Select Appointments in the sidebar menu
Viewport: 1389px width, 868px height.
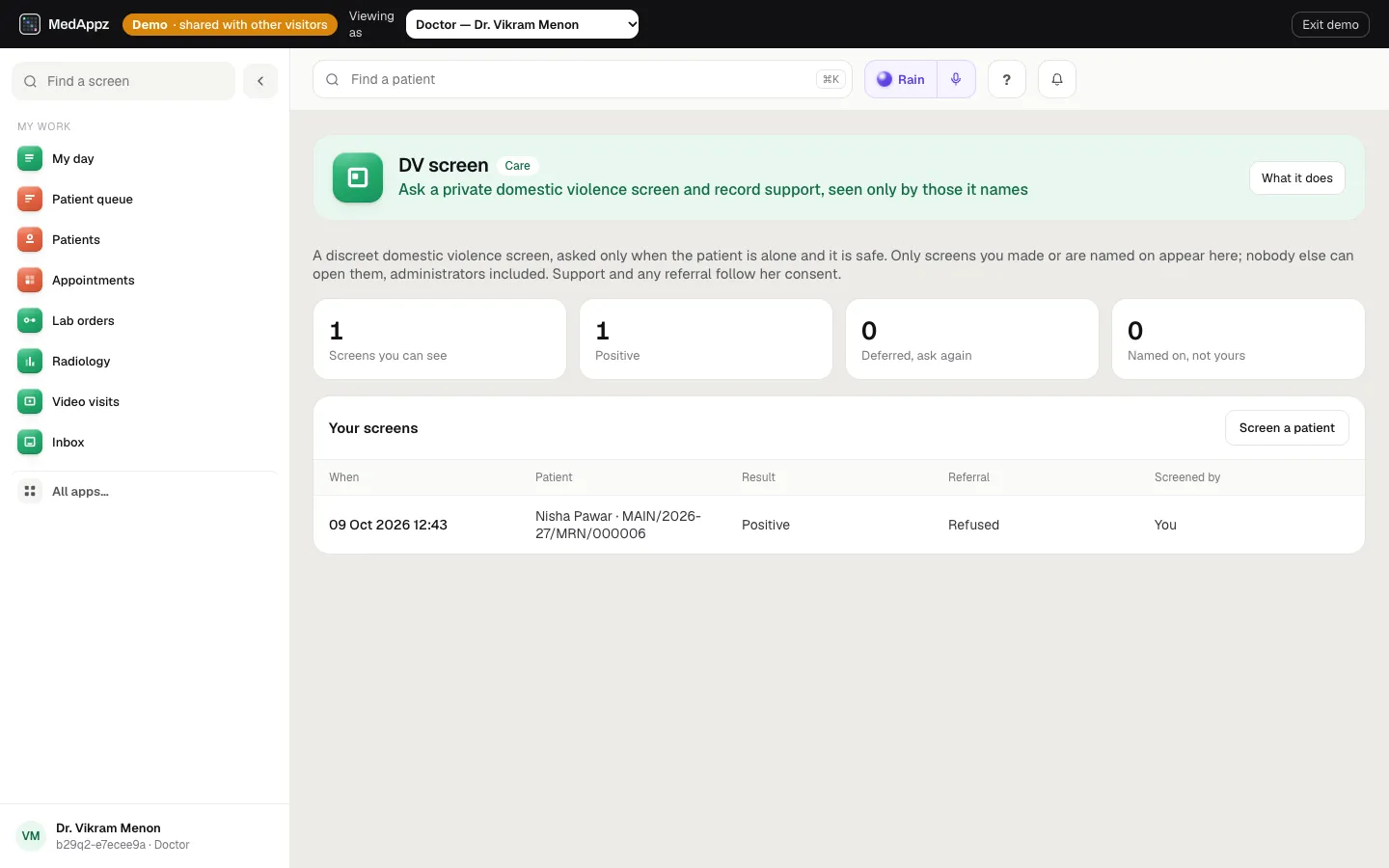click(147, 280)
